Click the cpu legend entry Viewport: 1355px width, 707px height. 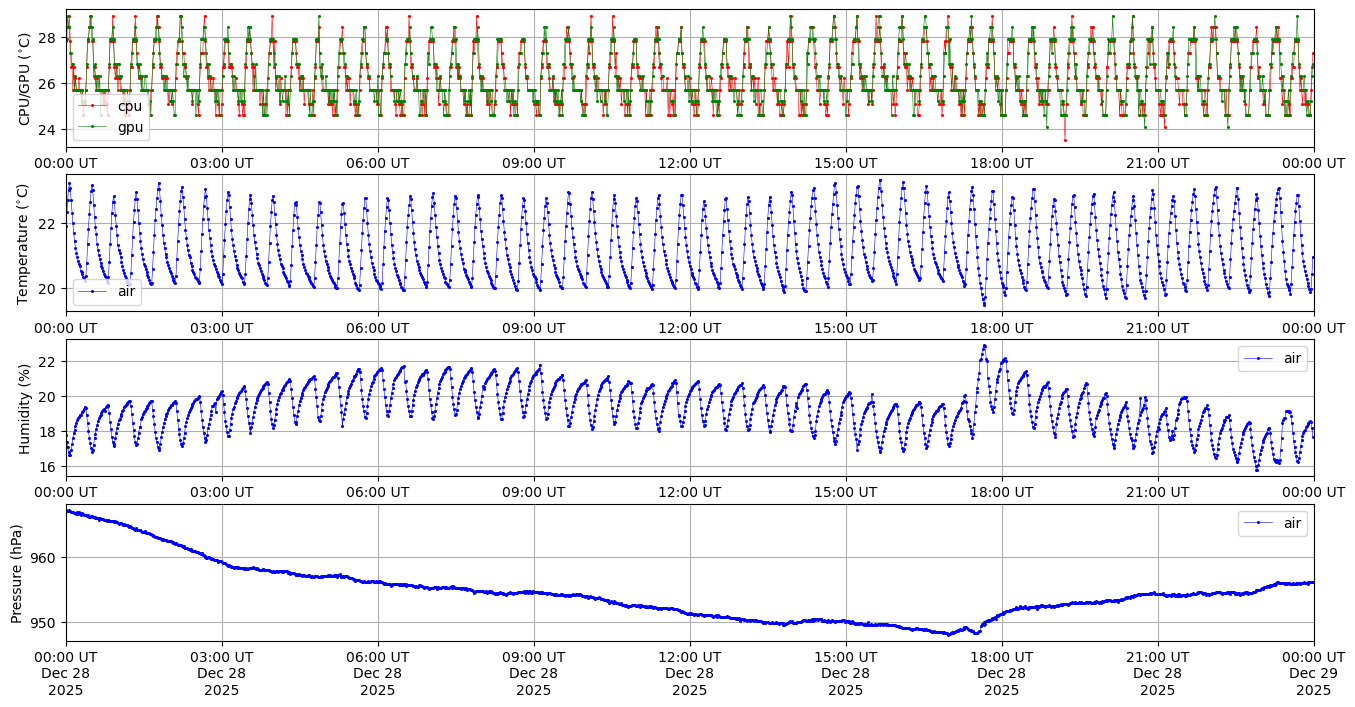(129, 106)
